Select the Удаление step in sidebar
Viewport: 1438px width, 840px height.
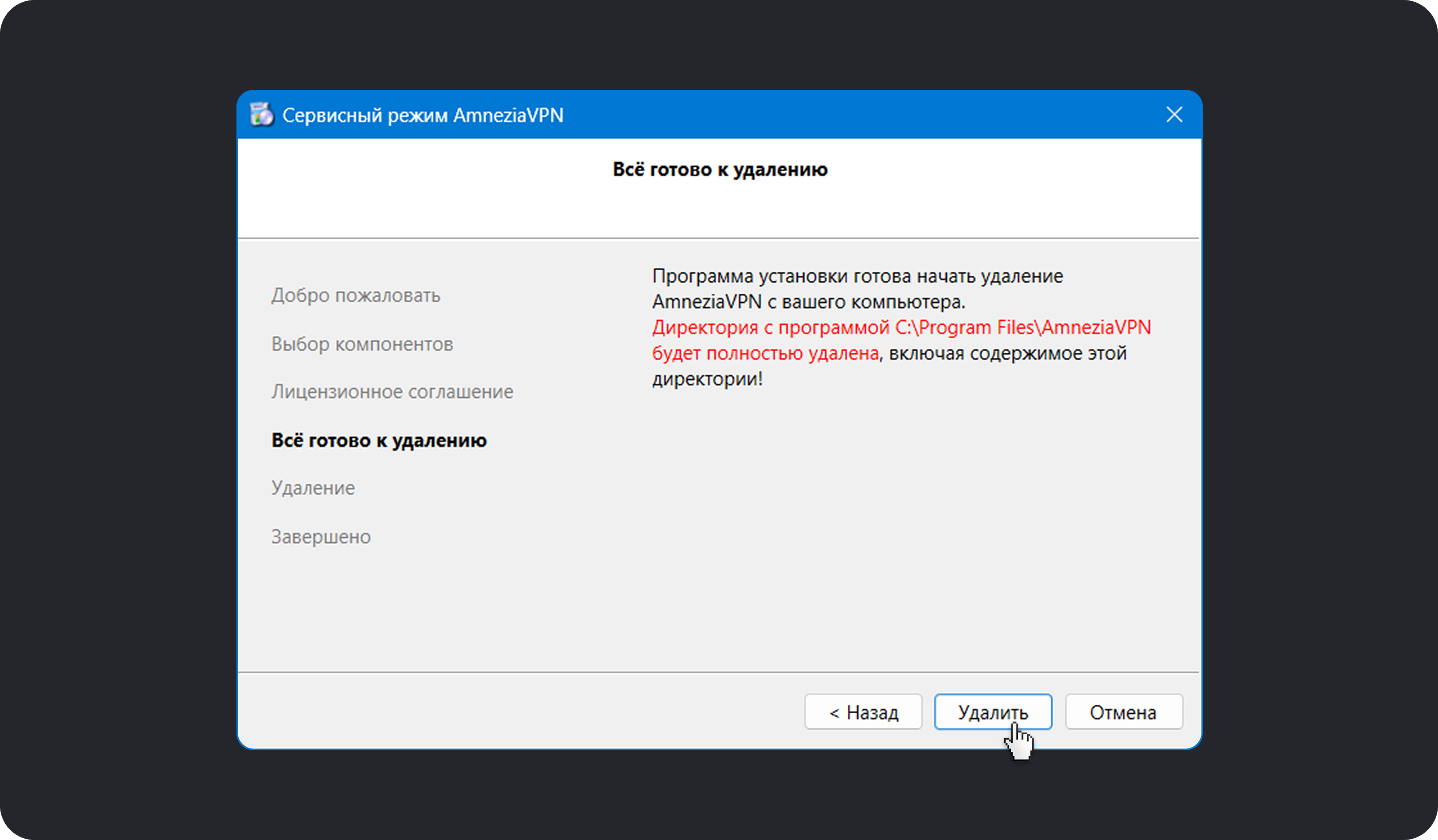click(x=313, y=488)
